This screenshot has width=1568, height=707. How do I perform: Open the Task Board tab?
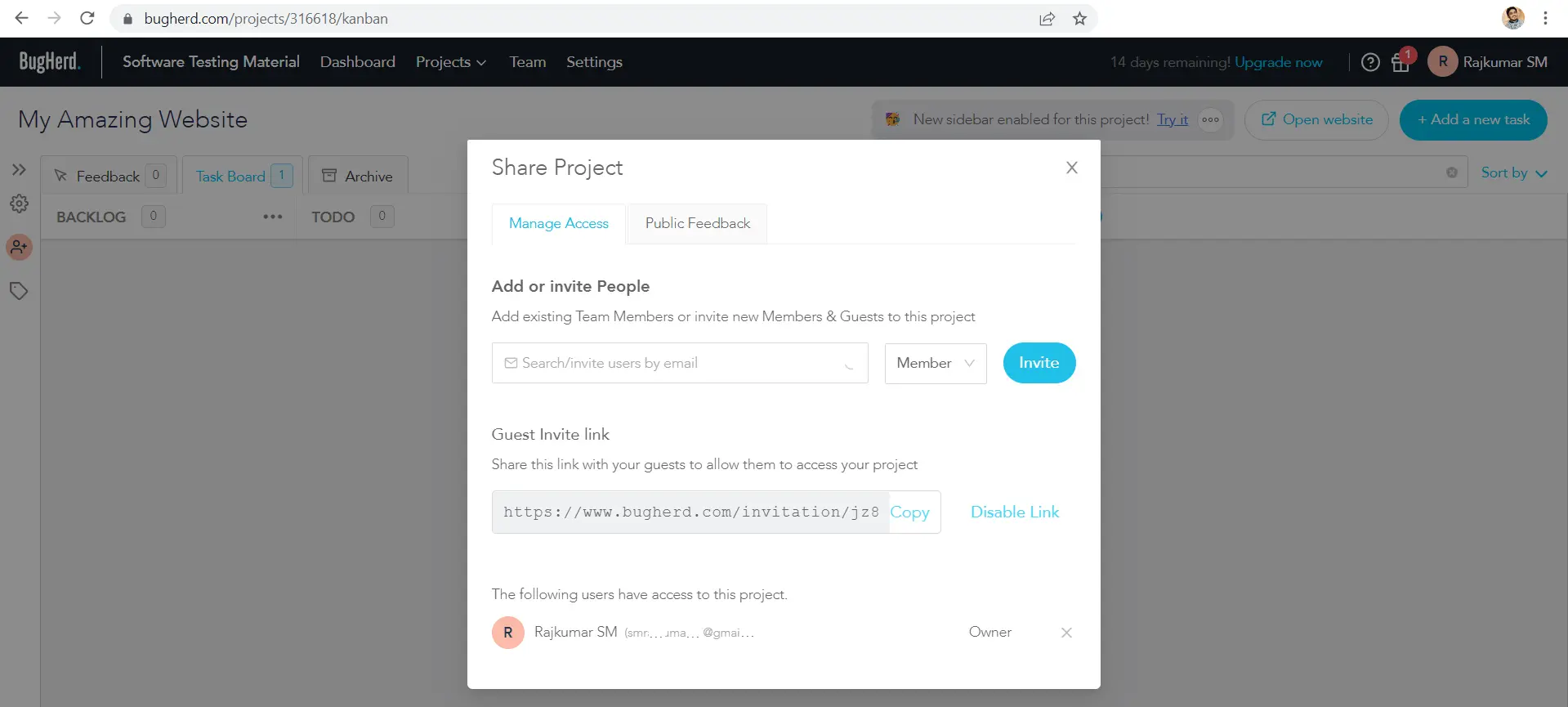[243, 176]
